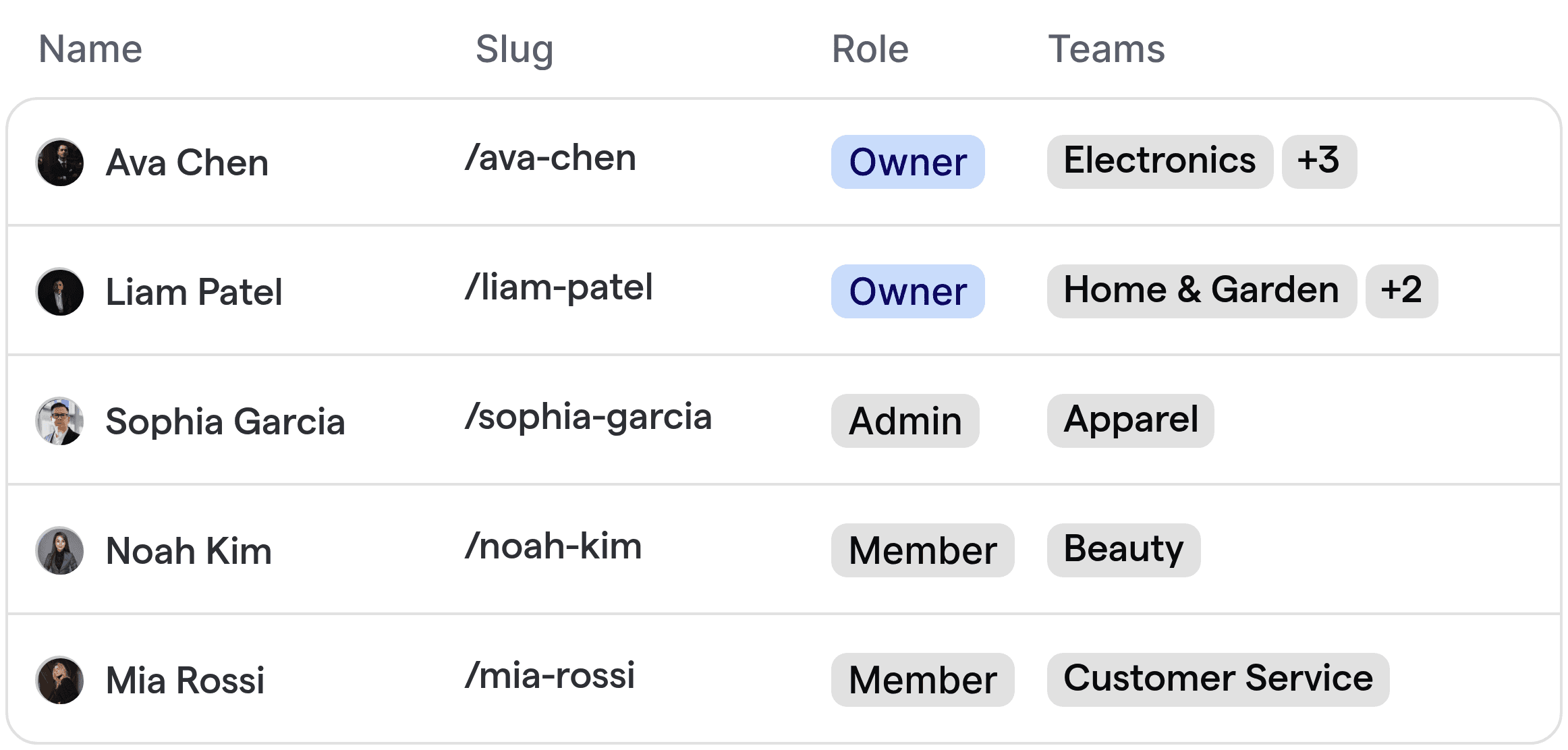Click Sophia Garcia's profile avatar

point(60,421)
